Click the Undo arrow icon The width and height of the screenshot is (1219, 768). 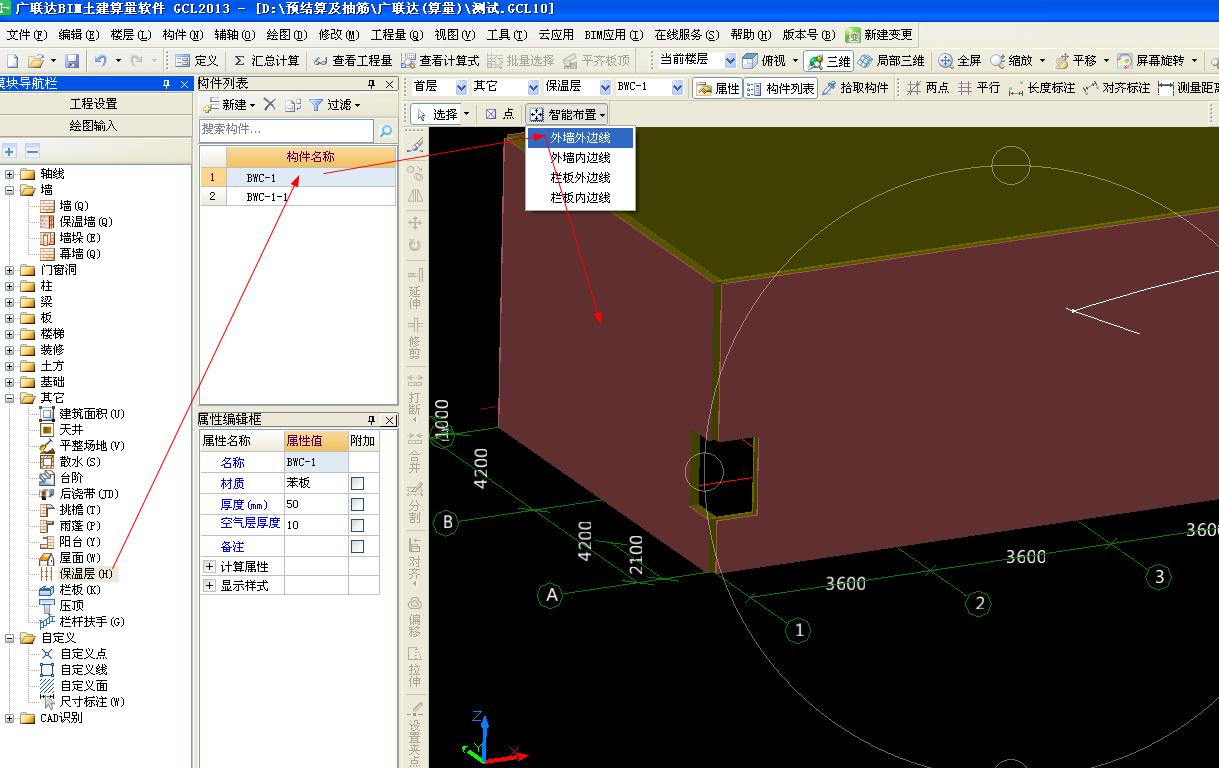(x=100, y=61)
